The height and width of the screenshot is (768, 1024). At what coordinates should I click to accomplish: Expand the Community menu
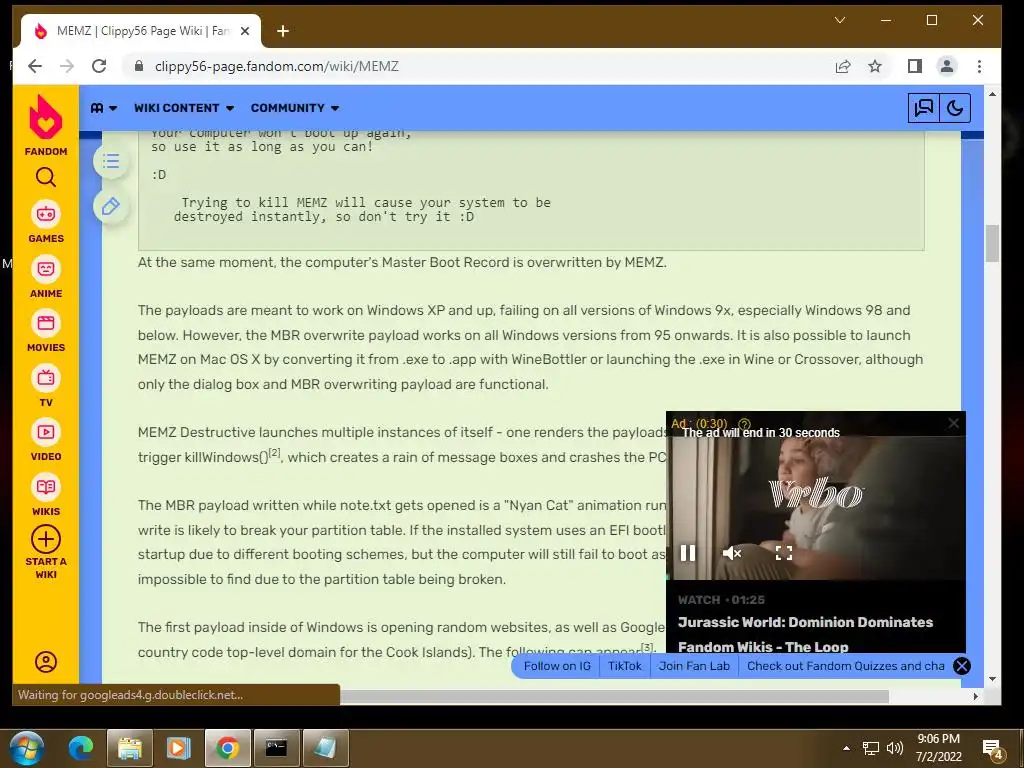point(295,108)
